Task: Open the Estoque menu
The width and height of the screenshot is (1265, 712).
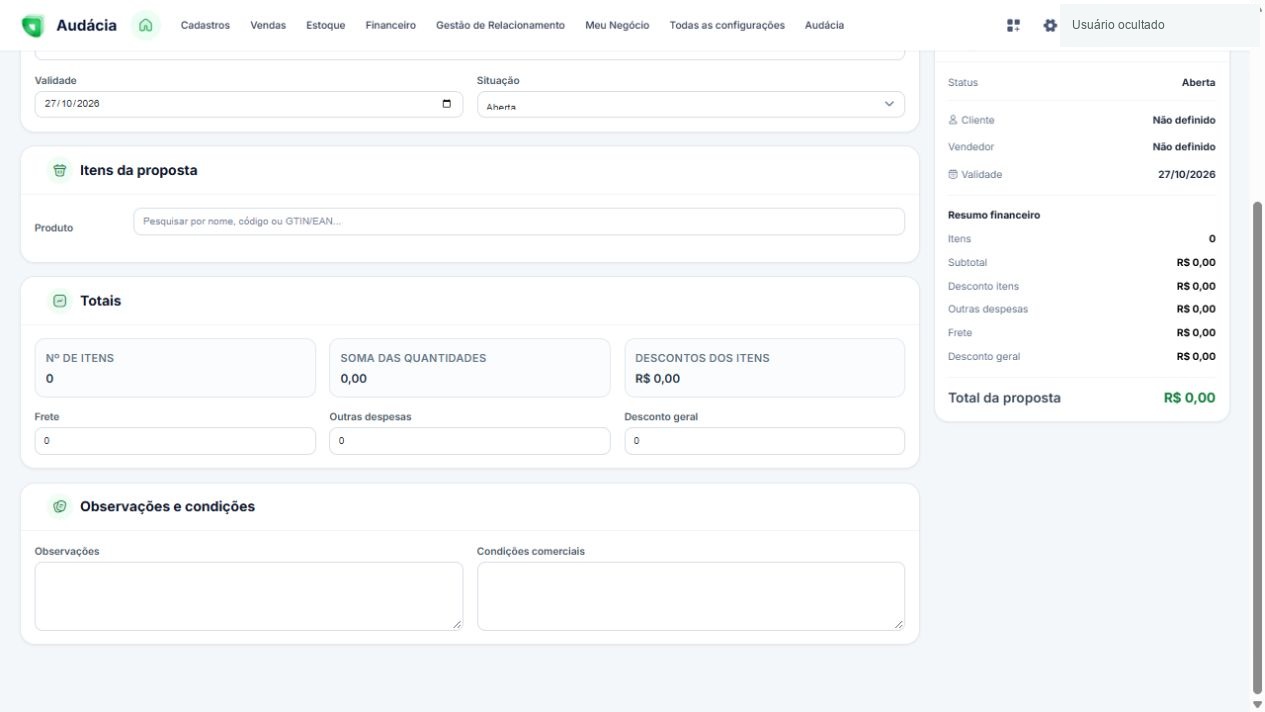Action: (326, 25)
